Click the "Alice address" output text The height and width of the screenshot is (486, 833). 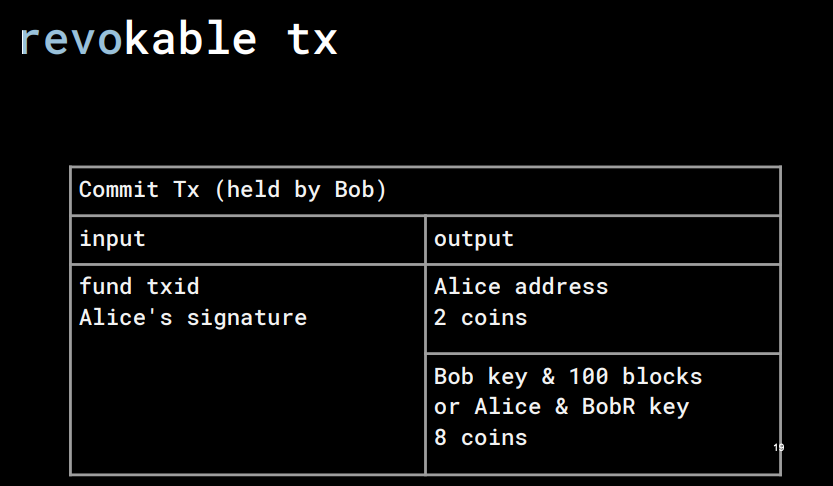click(521, 287)
